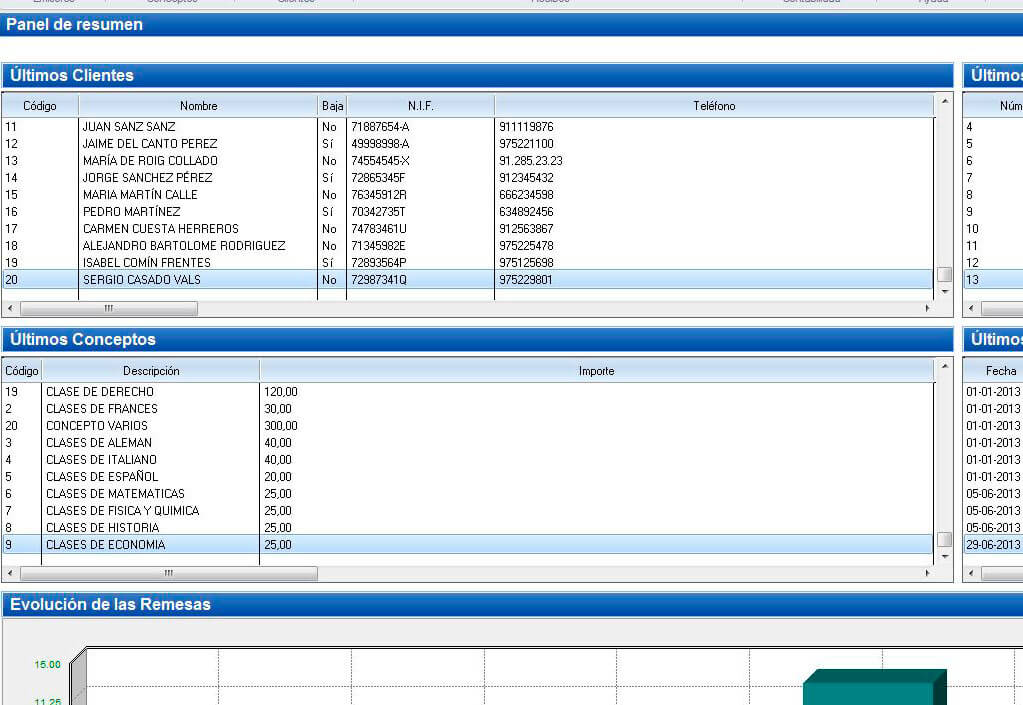
Task: Sort concepts by Importe column header
Action: pyautogui.click(x=596, y=371)
